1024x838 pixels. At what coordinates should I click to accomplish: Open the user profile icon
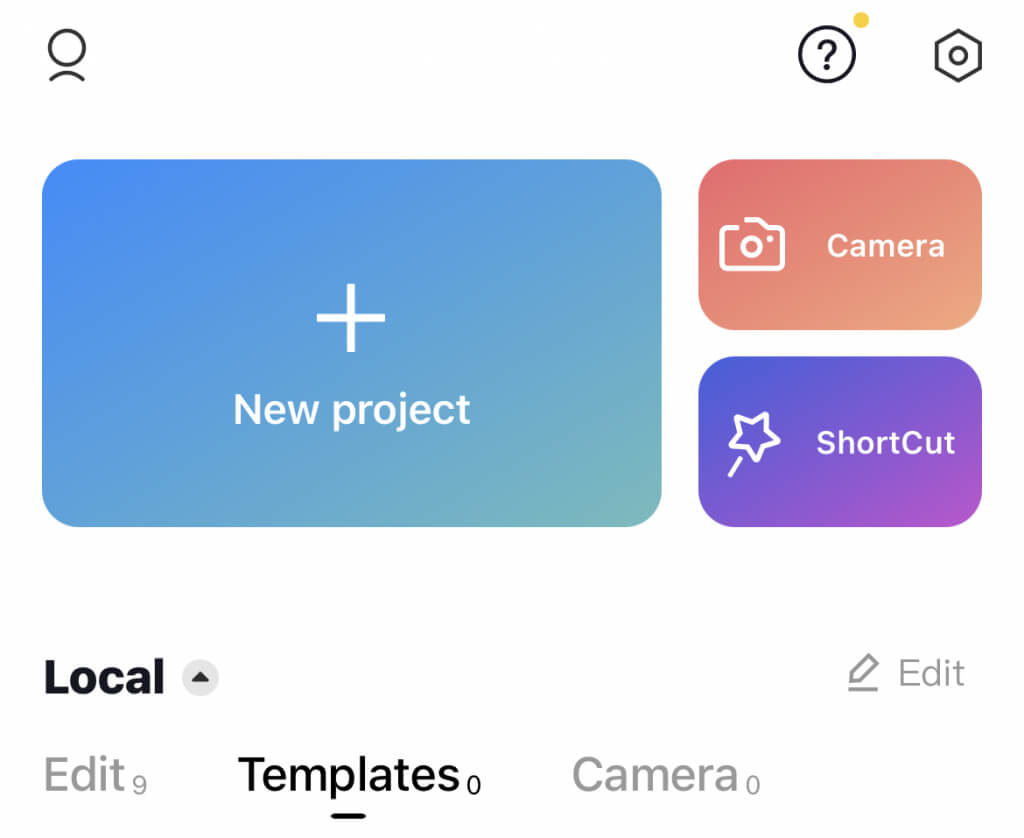[x=67, y=56]
